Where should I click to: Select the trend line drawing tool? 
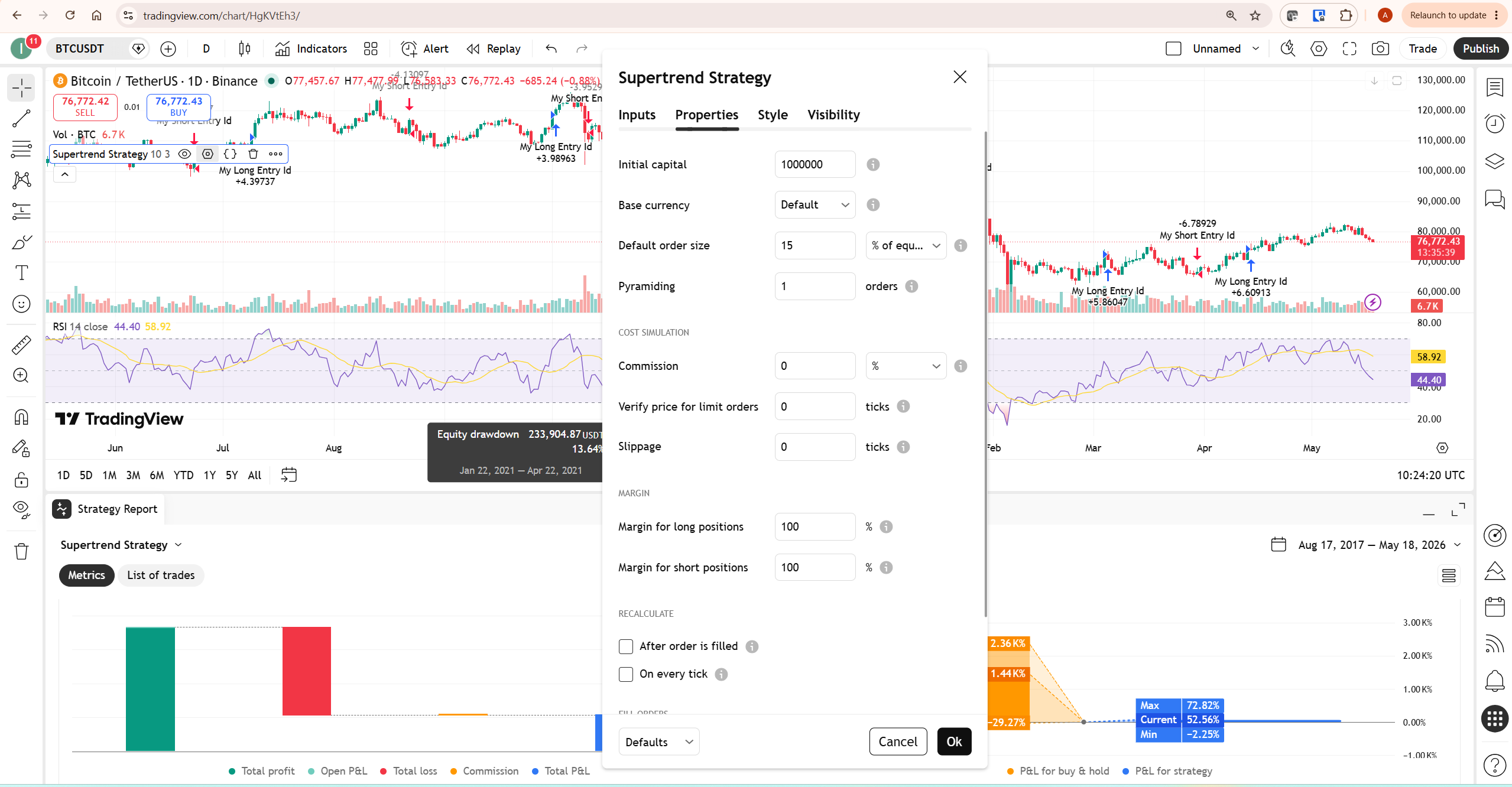click(22, 119)
